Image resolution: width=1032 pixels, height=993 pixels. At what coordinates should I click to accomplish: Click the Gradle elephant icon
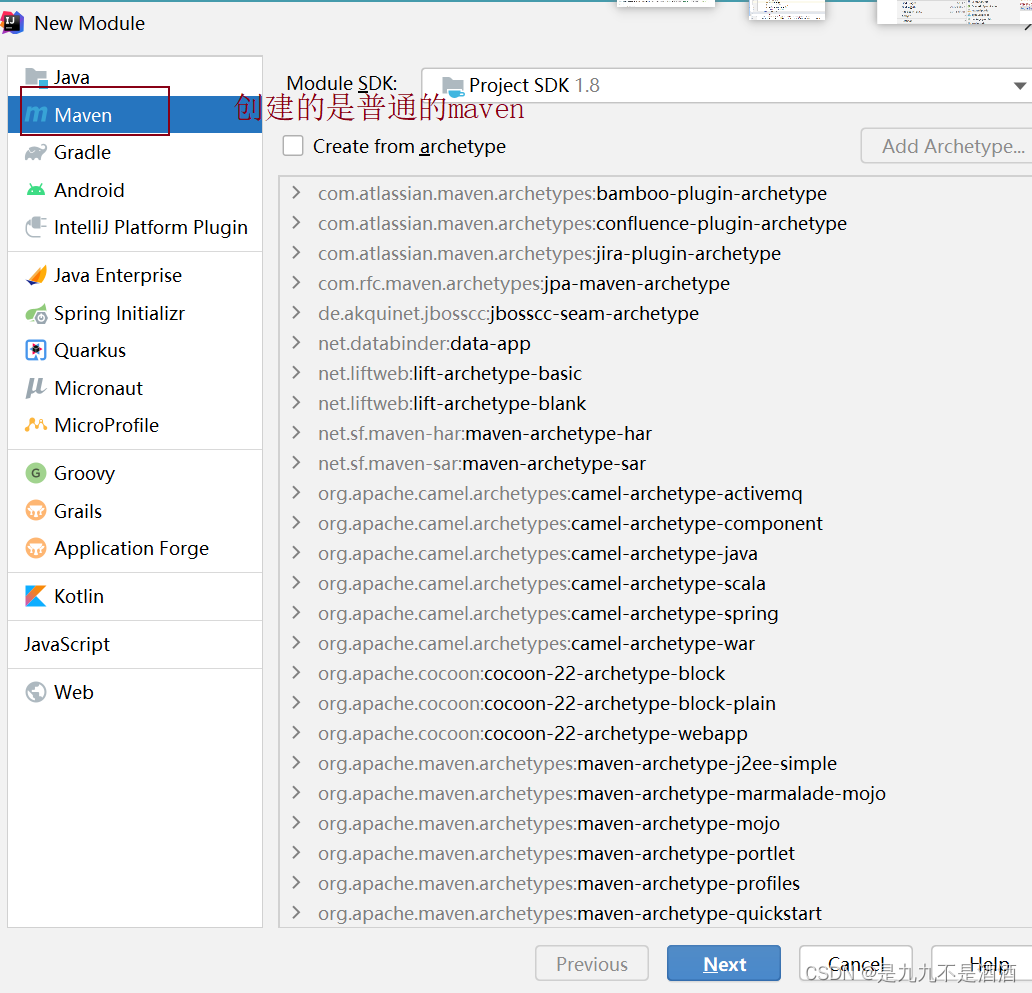pos(36,152)
